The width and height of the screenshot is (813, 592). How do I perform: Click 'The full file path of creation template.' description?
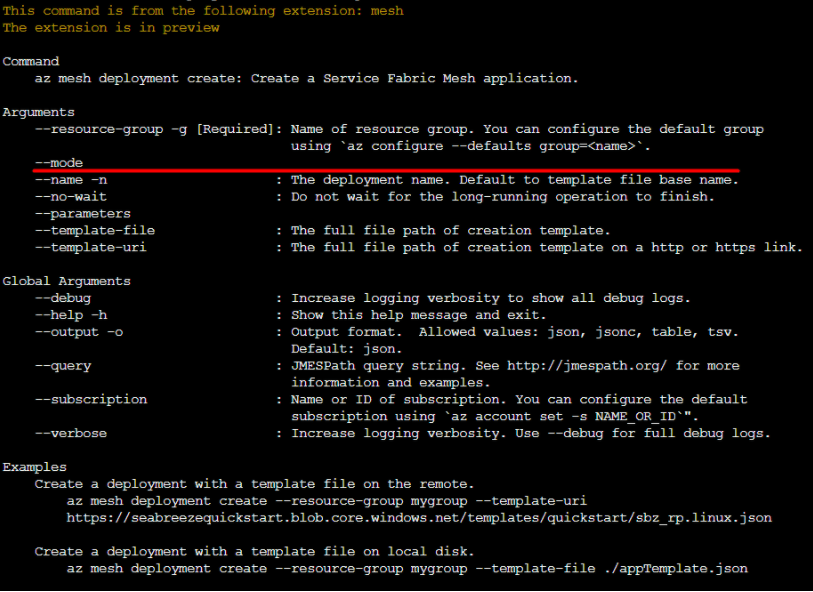pos(451,231)
